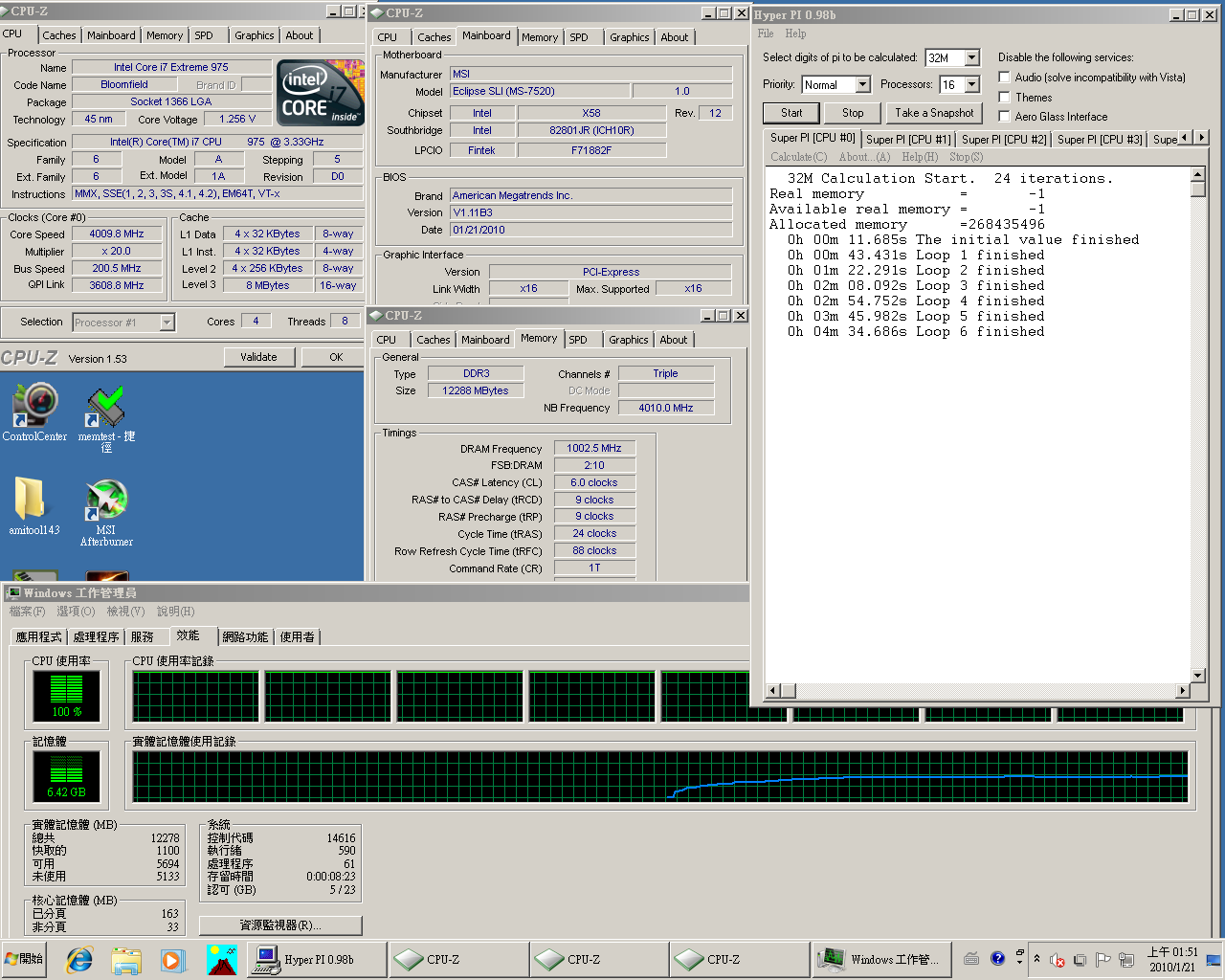Click the keyboard input method tray icon
Image resolution: width=1225 pixels, height=980 pixels.
[971, 958]
